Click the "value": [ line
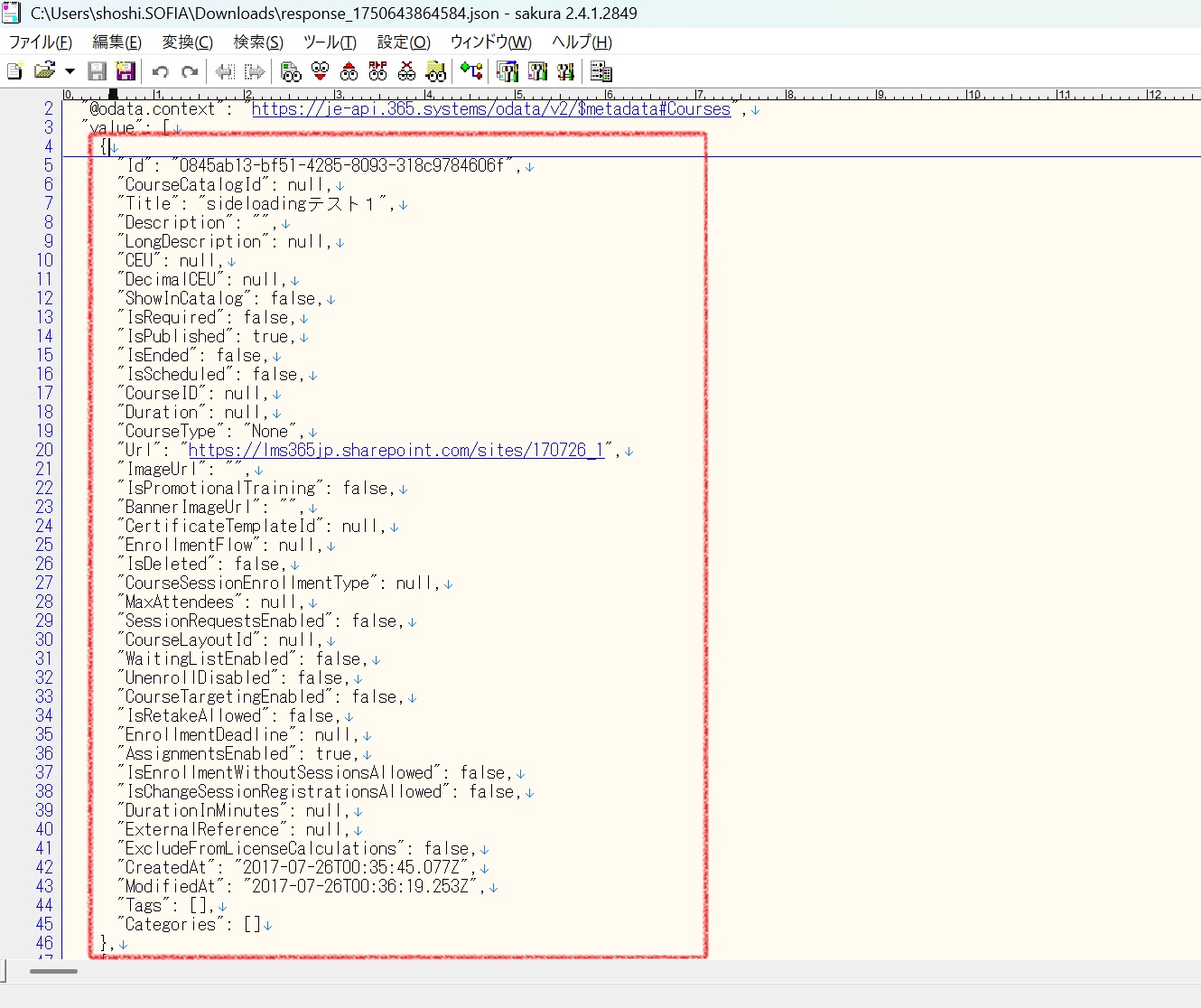This screenshot has width=1201, height=1008. [x=126, y=127]
